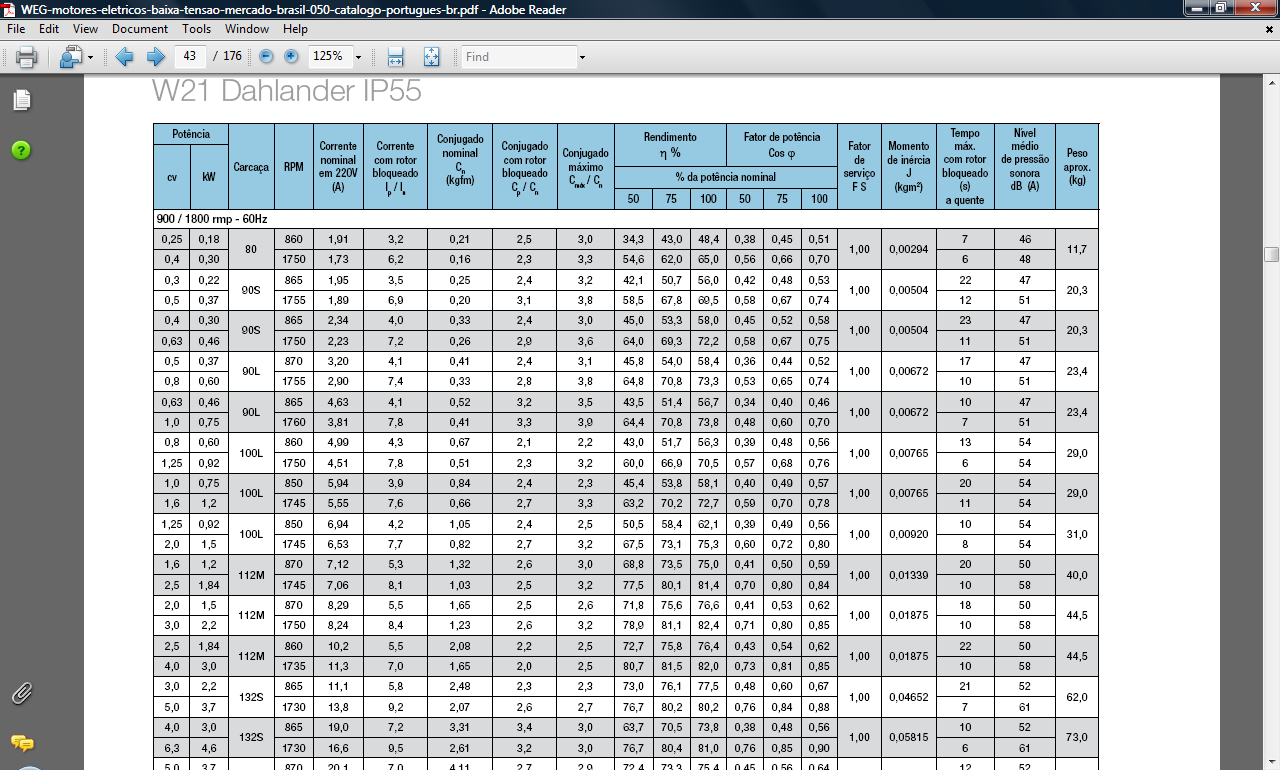Click the Fator de potência Cos φ header

point(782,145)
